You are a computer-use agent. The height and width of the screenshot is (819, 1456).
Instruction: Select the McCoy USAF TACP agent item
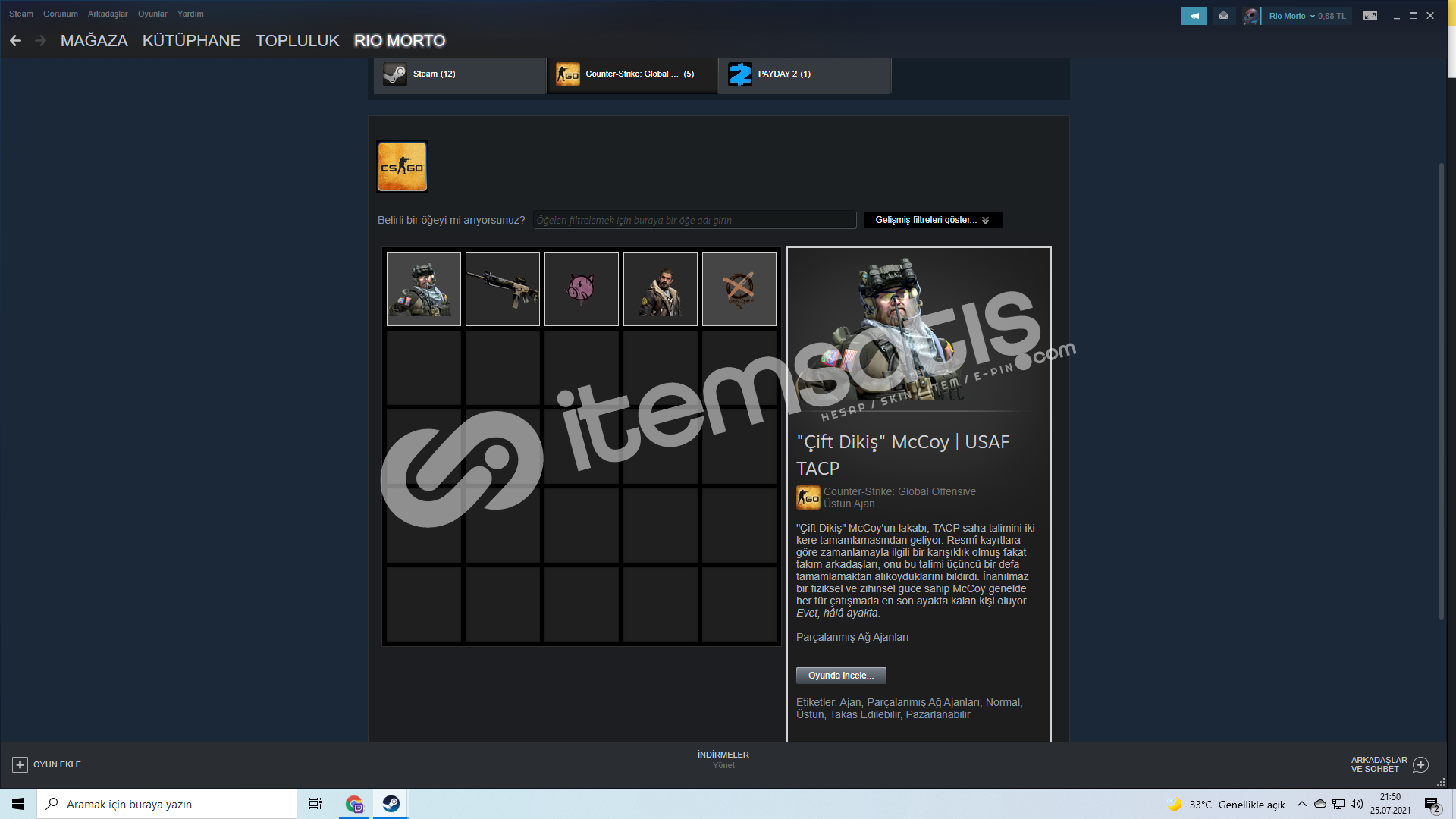pyautogui.click(x=424, y=289)
